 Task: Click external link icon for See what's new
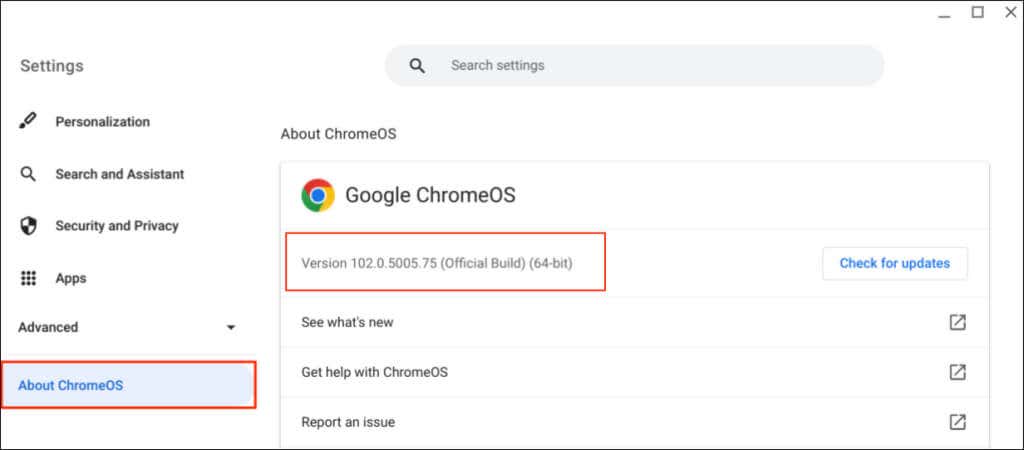pos(957,322)
